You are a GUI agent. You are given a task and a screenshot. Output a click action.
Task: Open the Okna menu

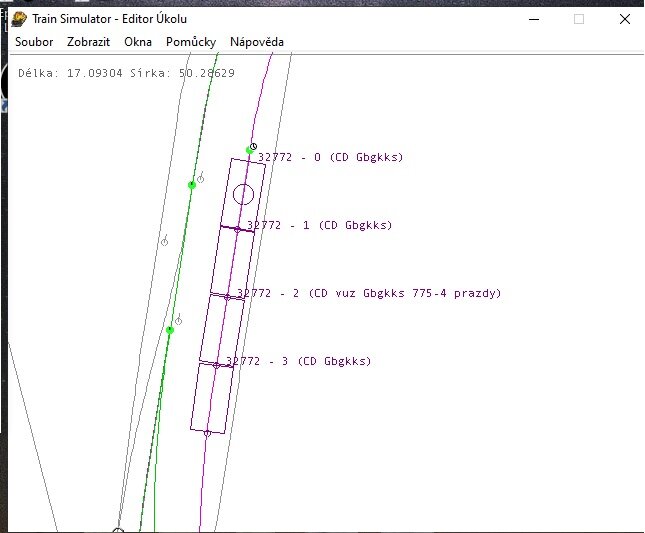pos(138,42)
